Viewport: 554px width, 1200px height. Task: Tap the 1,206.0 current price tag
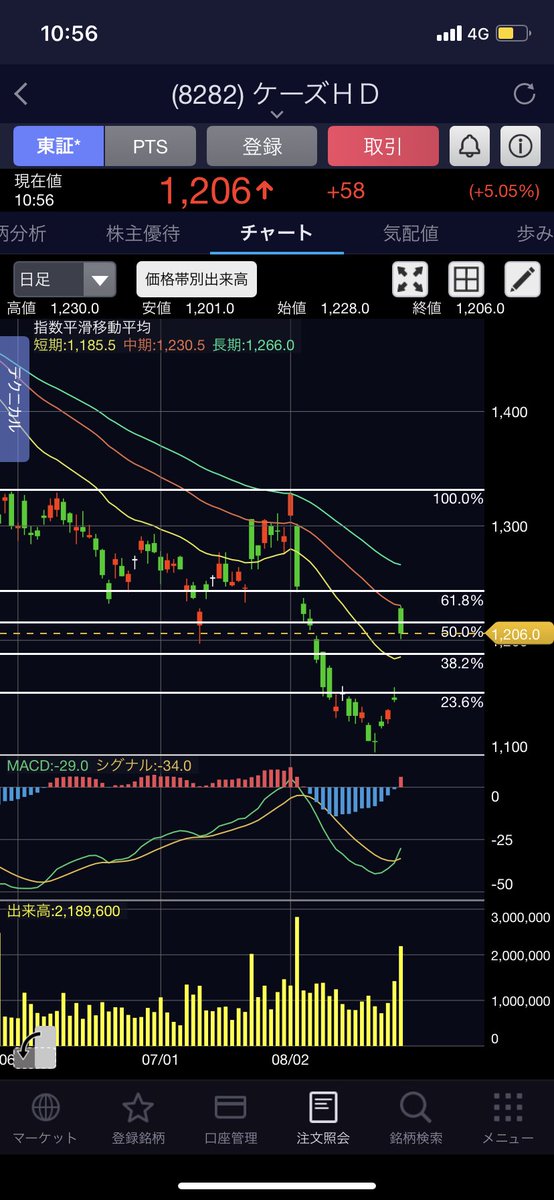[518, 633]
